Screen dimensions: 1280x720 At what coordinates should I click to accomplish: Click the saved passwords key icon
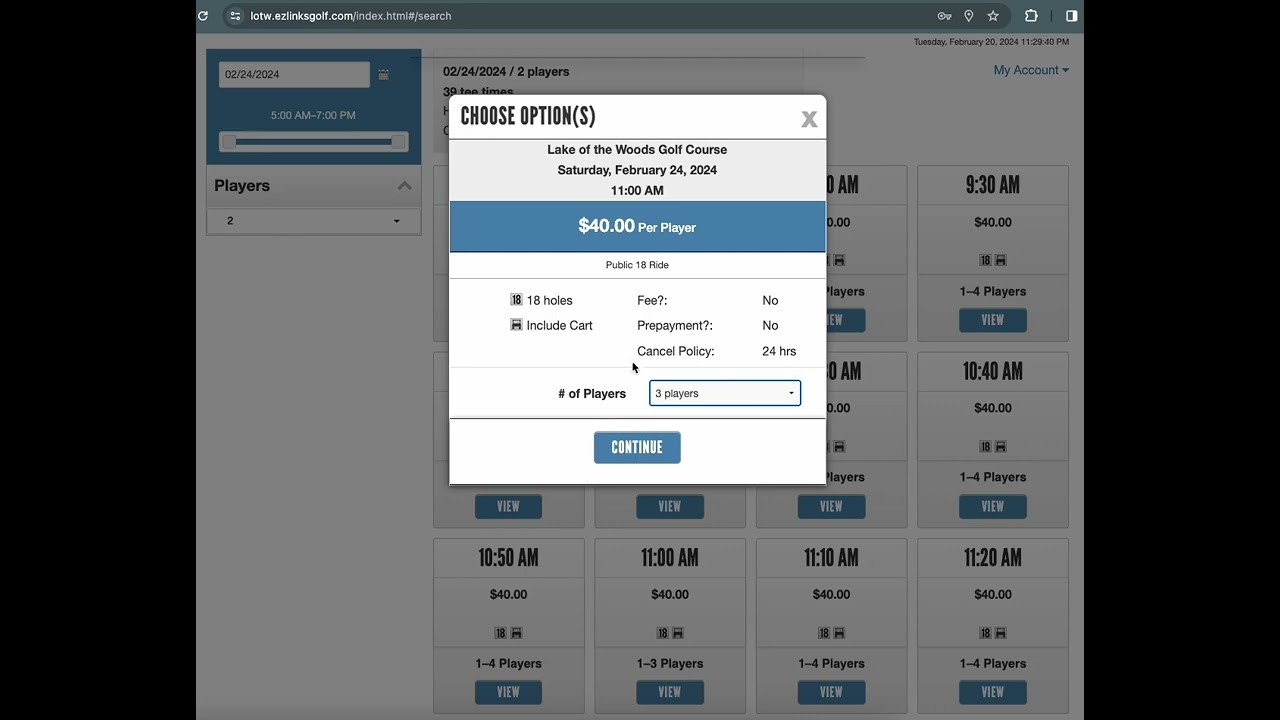pos(944,16)
